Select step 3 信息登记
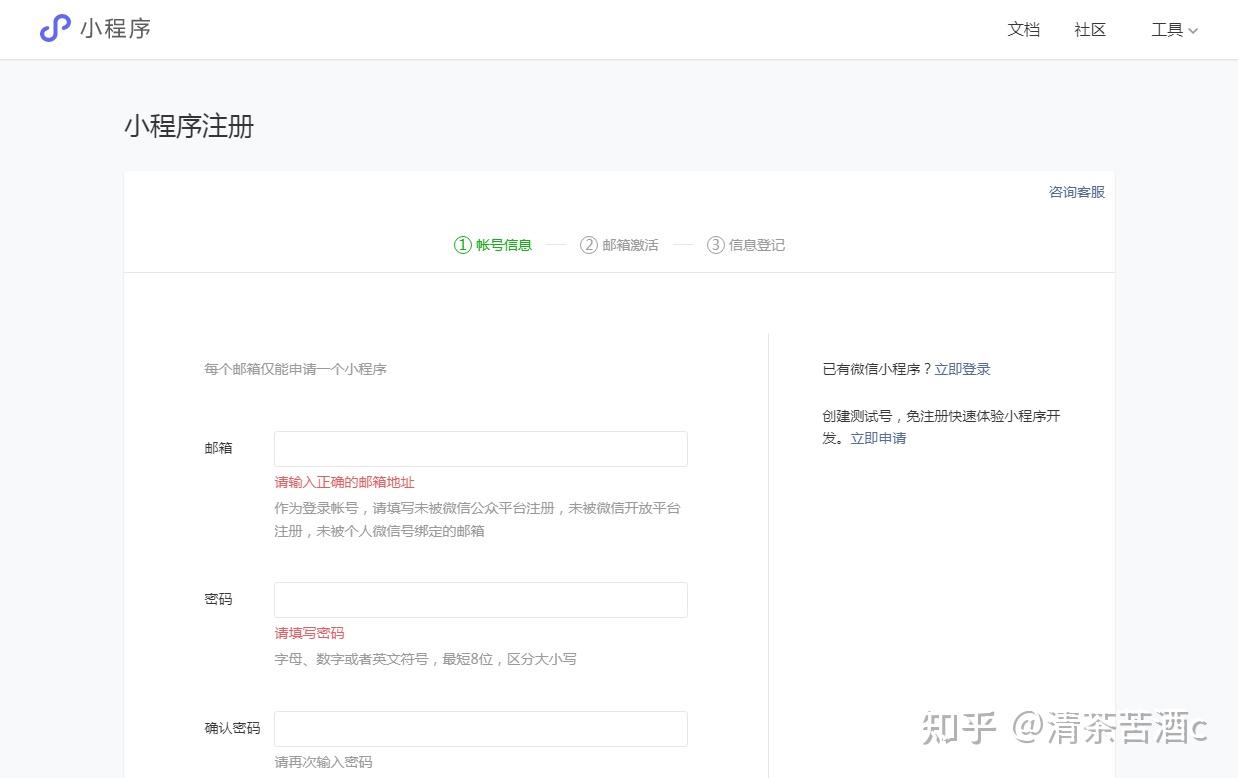This screenshot has height=778, width=1238. pyautogui.click(x=746, y=245)
